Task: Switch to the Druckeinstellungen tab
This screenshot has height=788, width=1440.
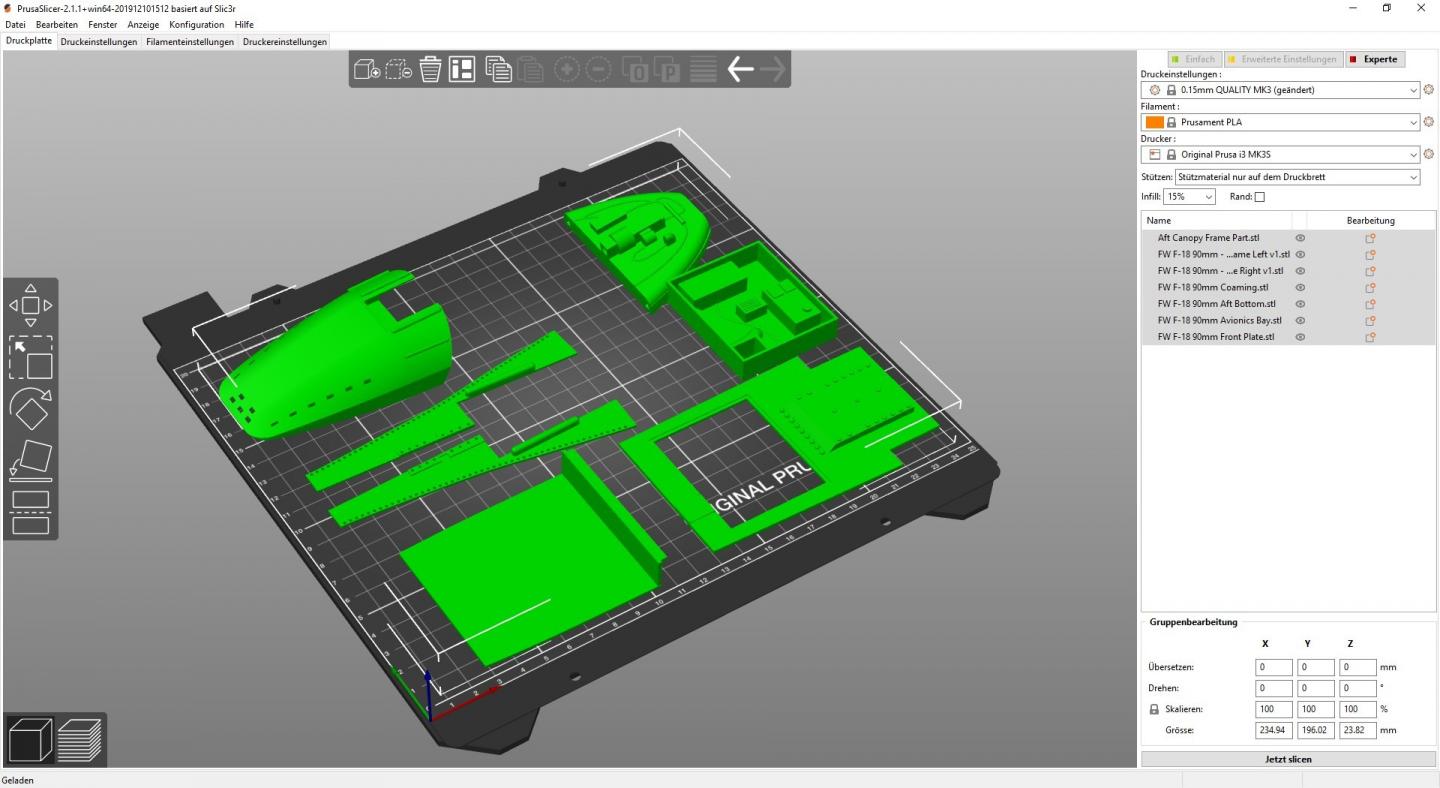Action: 99,42
